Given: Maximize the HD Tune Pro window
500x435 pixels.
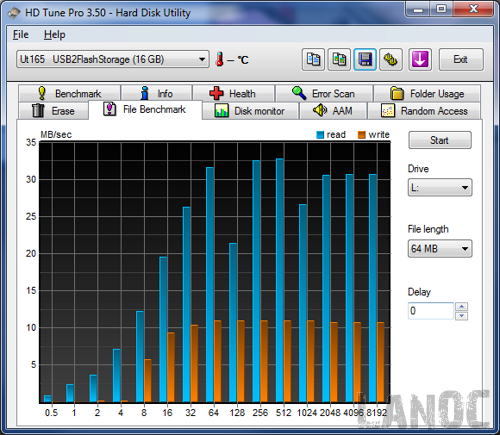Looking at the screenshot, I should (x=442, y=9).
